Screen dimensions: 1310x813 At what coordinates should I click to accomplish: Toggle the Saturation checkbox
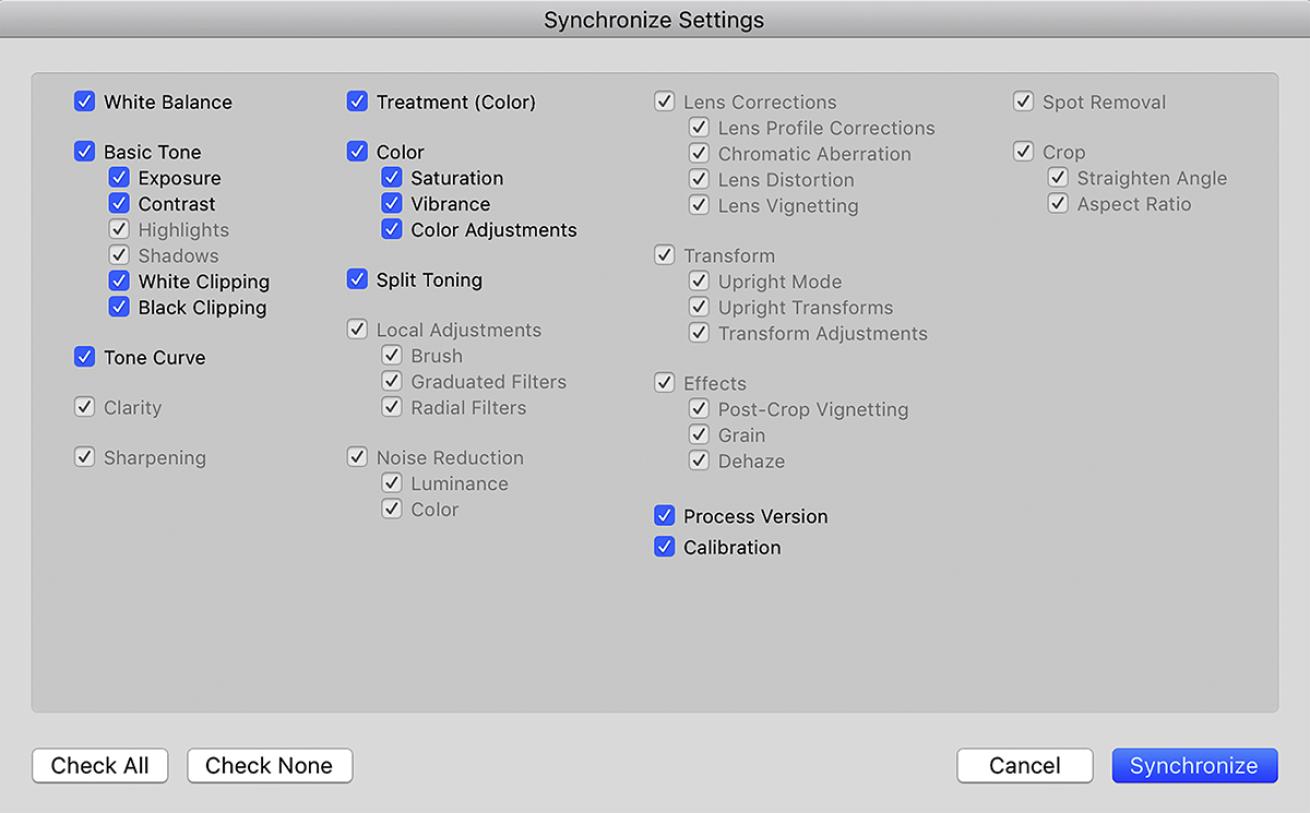click(x=392, y=178)
